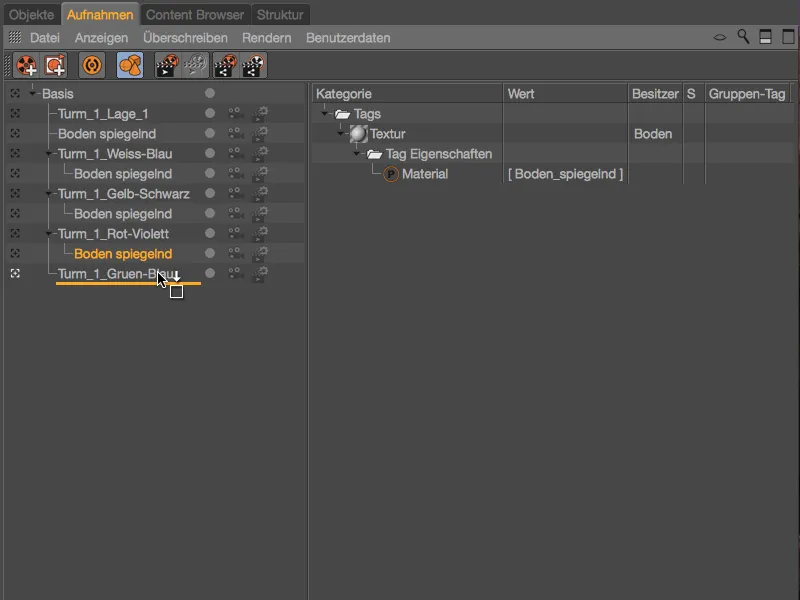Screen dimensions: 800x600
Task: Activate Basis take via its bracket marker
Action: point(15,93)
